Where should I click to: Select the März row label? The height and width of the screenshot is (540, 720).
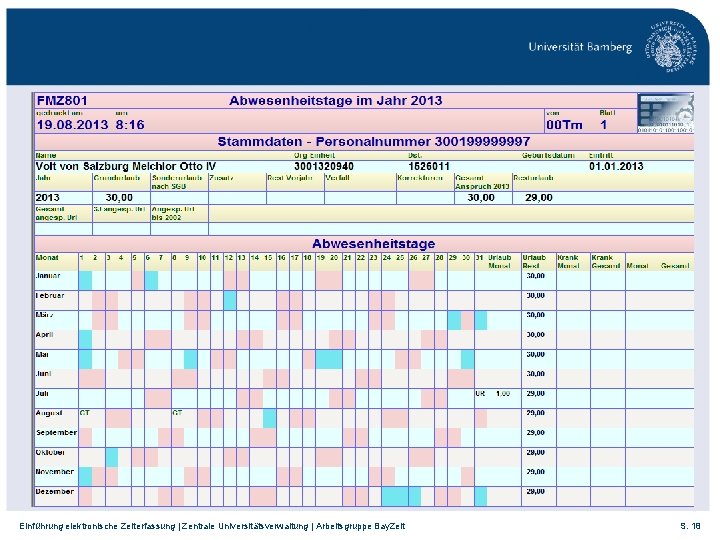[45, 315]
